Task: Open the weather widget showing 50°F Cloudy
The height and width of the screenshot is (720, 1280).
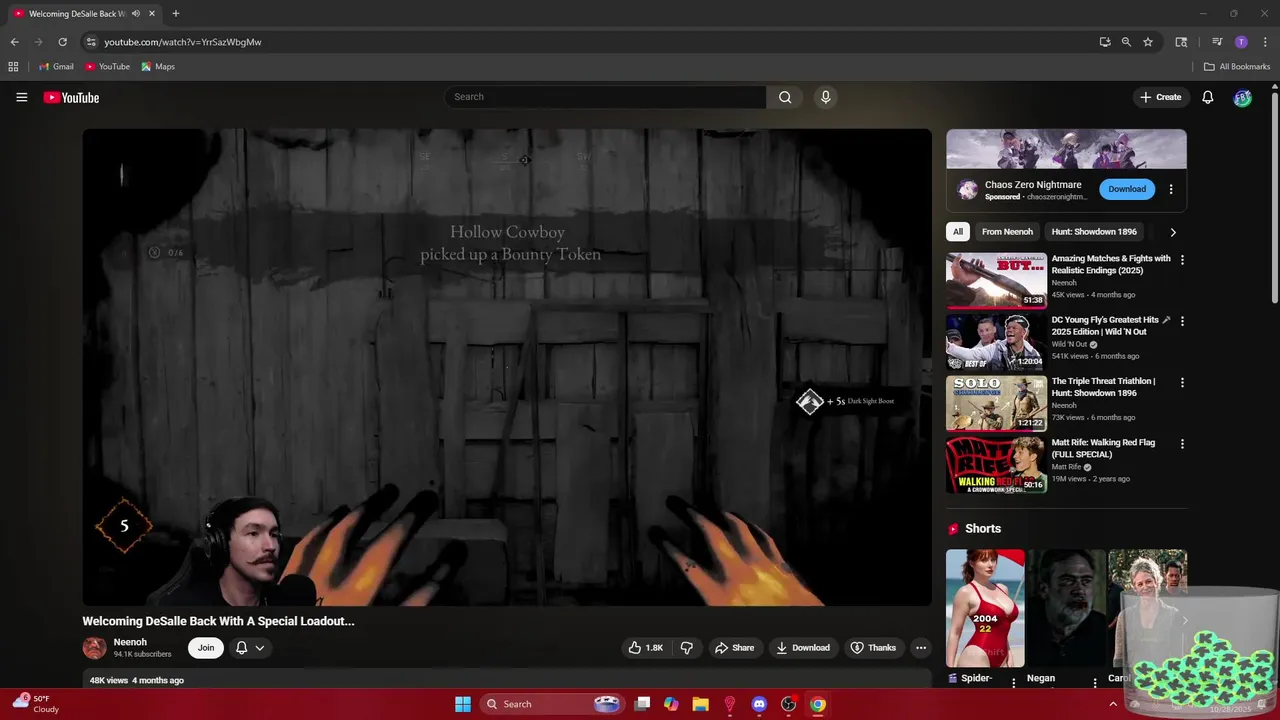Action: pos(35,704)
